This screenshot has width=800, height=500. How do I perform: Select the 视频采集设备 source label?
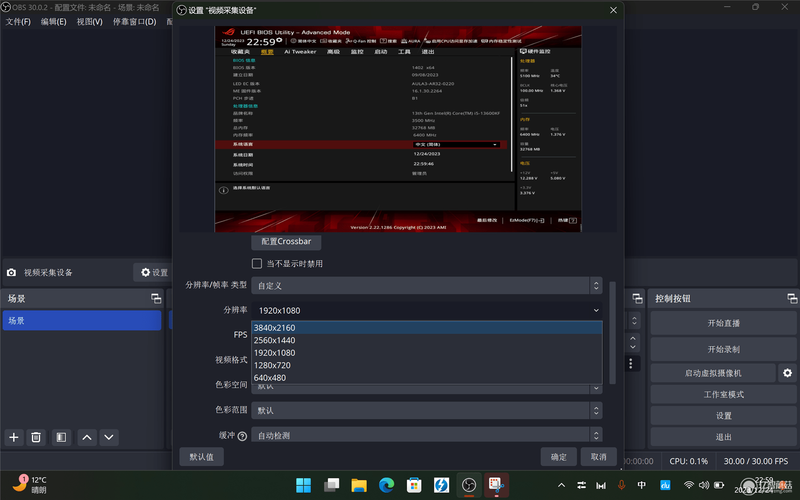[48, 272]
